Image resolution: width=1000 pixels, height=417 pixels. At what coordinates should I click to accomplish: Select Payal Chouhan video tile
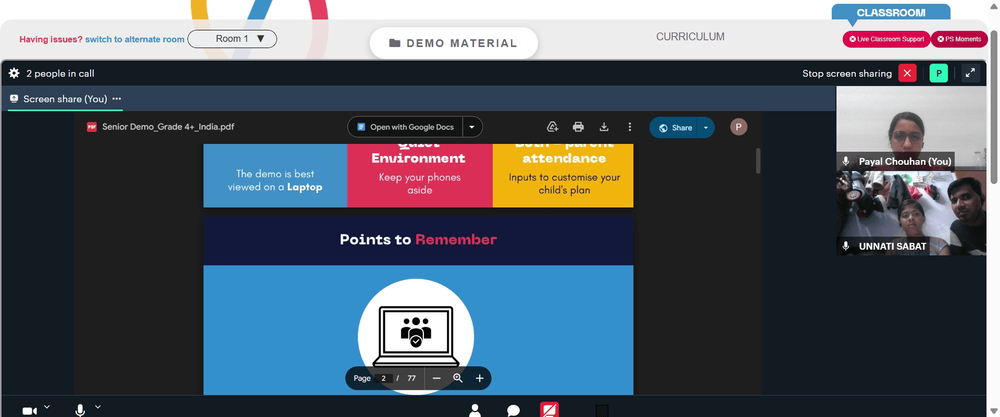pyautogui.click(x=911, y=129)
